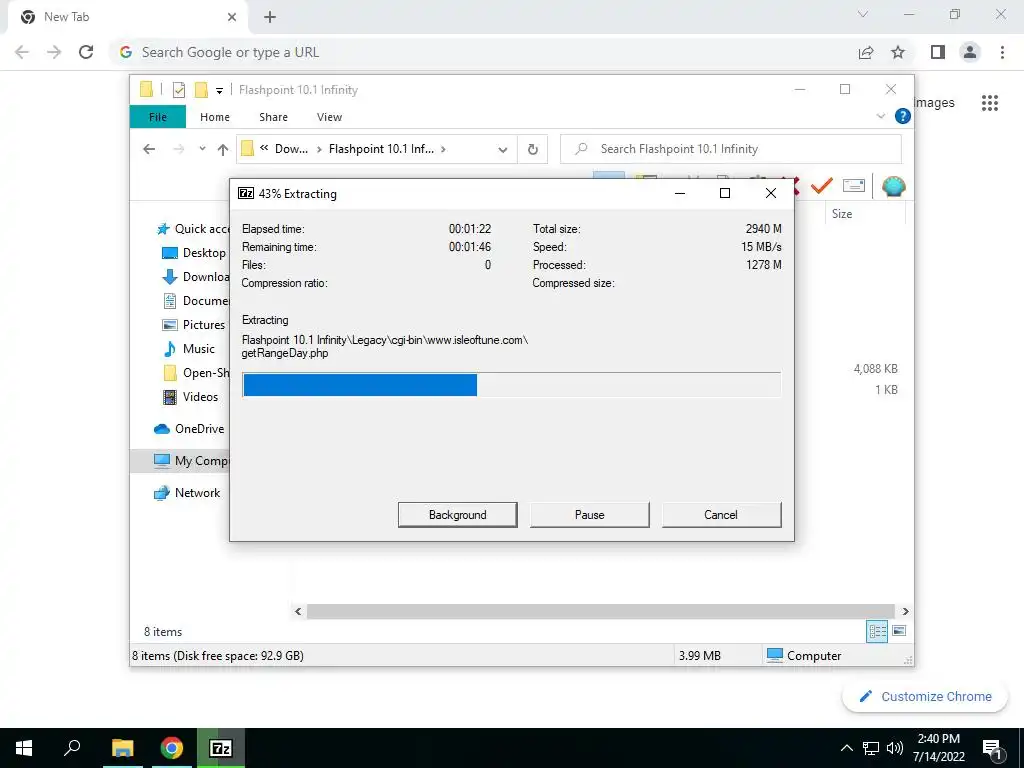Click the New folder quick access icon

tap(201, 89)
